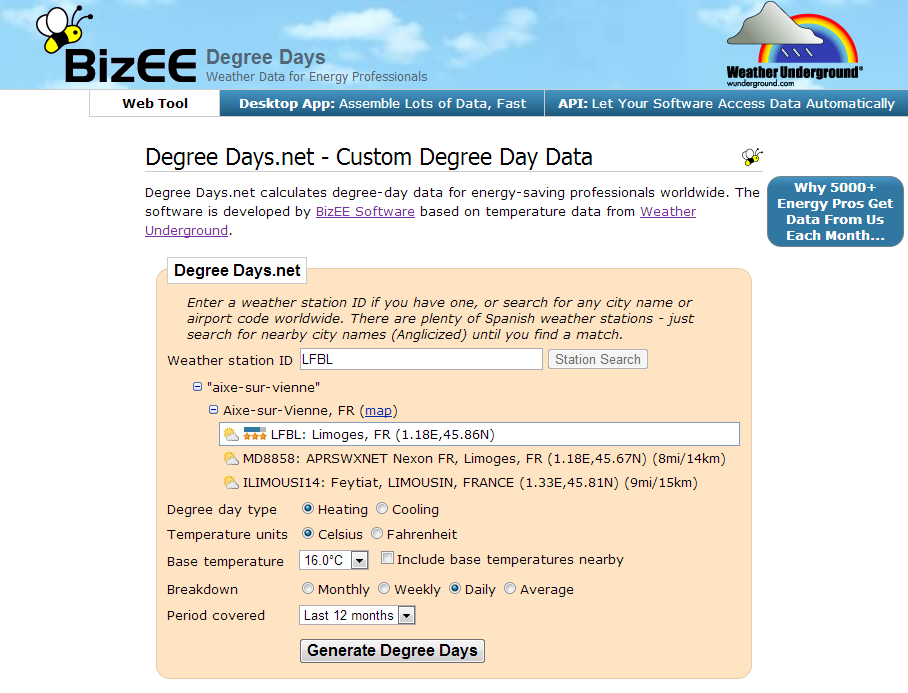908x693 pixels.
Task: Open the map link for Aixe-sur-Vienne
Action: tap(378, 410)
